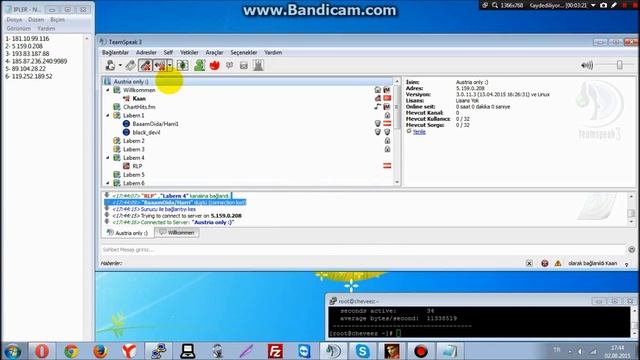Click the emoticon button beside chat input

pyautogui.click(x=631, y=249)
